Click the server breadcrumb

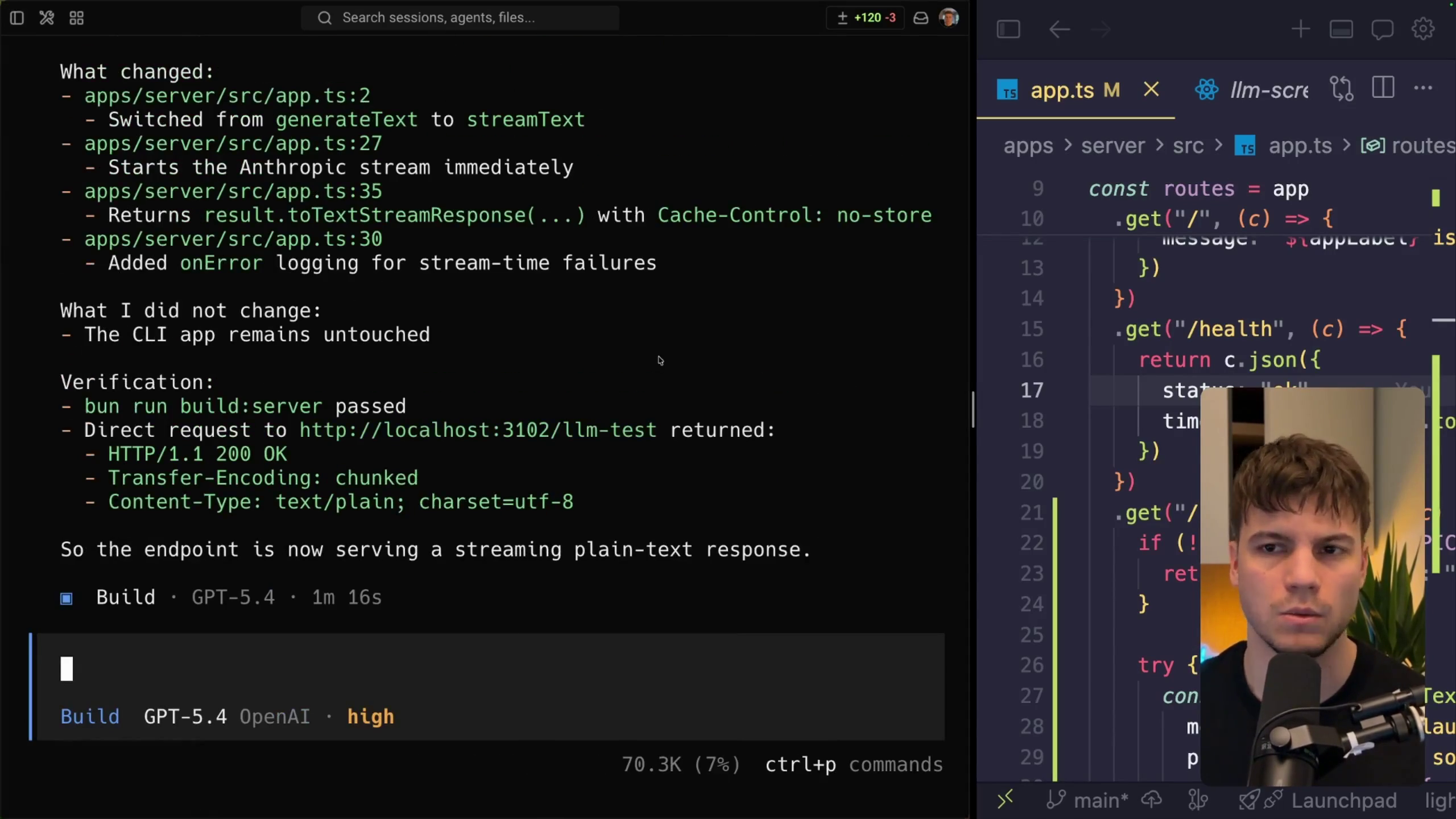1112,146
